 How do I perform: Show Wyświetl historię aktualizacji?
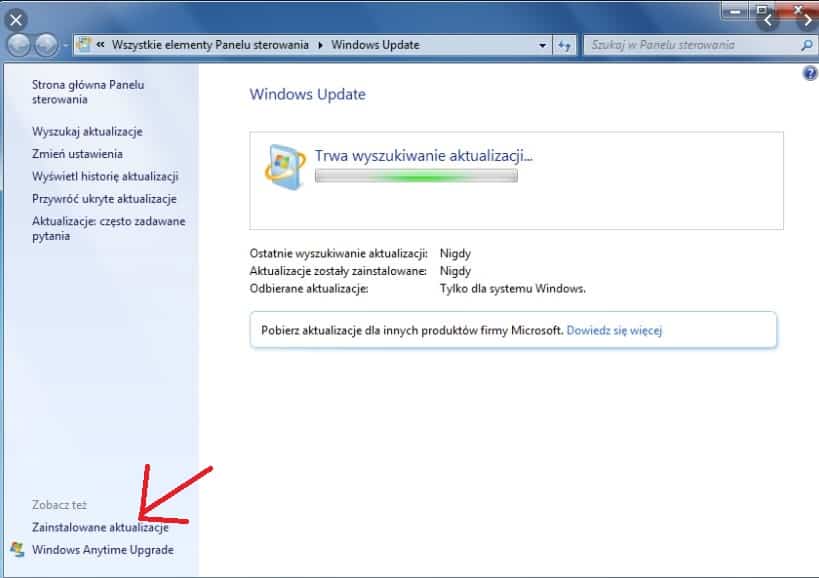pyautogui.click(x=105, y=176)
